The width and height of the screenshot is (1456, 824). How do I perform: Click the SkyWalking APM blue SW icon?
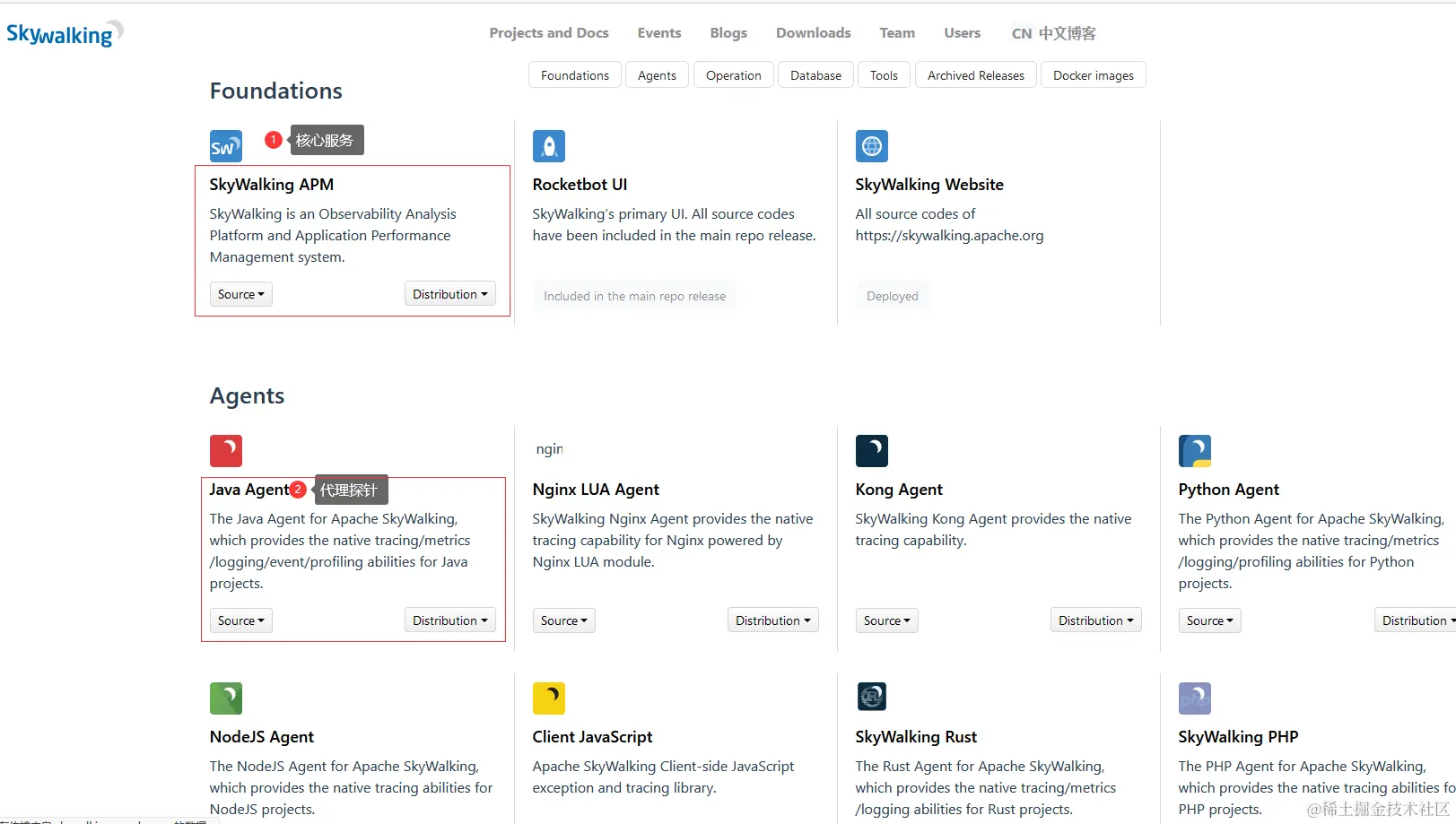coord(226,146)
